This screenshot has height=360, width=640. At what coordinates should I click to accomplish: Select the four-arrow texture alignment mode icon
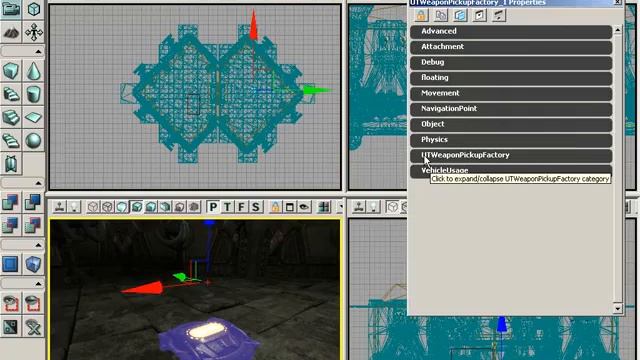[x=33, y=32]
